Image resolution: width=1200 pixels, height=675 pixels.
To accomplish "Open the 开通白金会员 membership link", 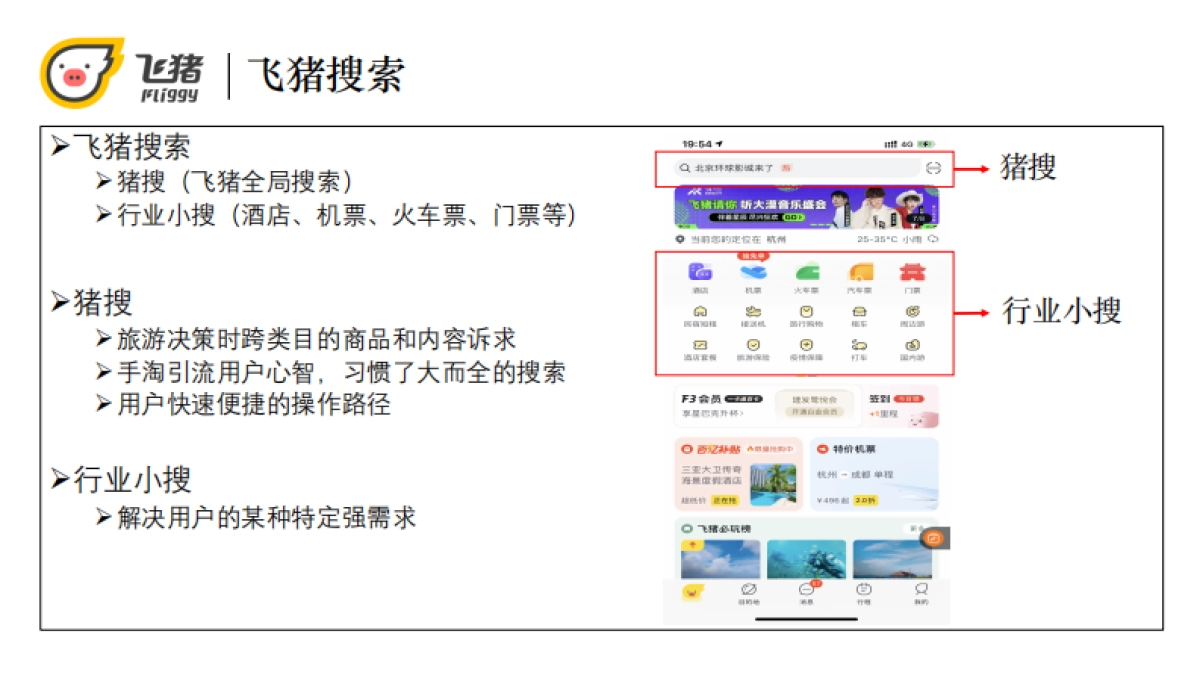I will coord(814,414).
